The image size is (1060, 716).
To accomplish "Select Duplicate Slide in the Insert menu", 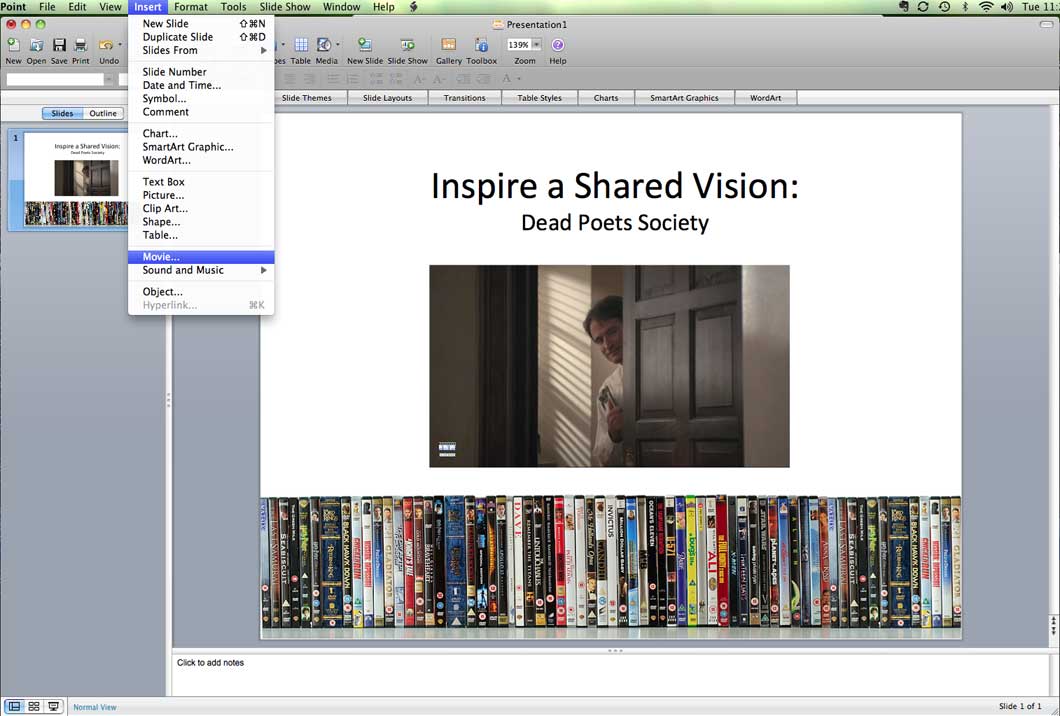I will tap(201, 37).
